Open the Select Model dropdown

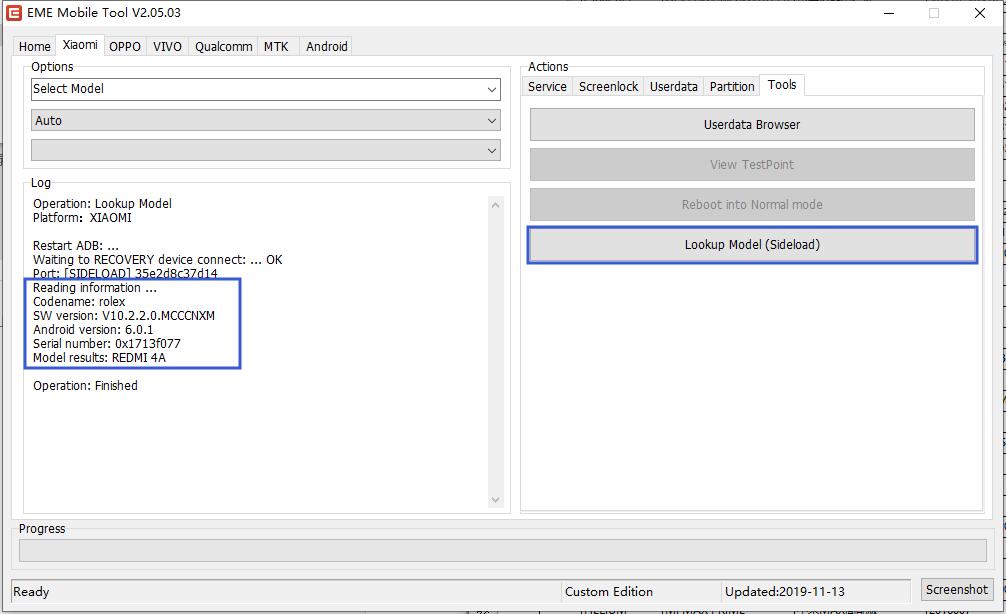[x=265, y=89]
